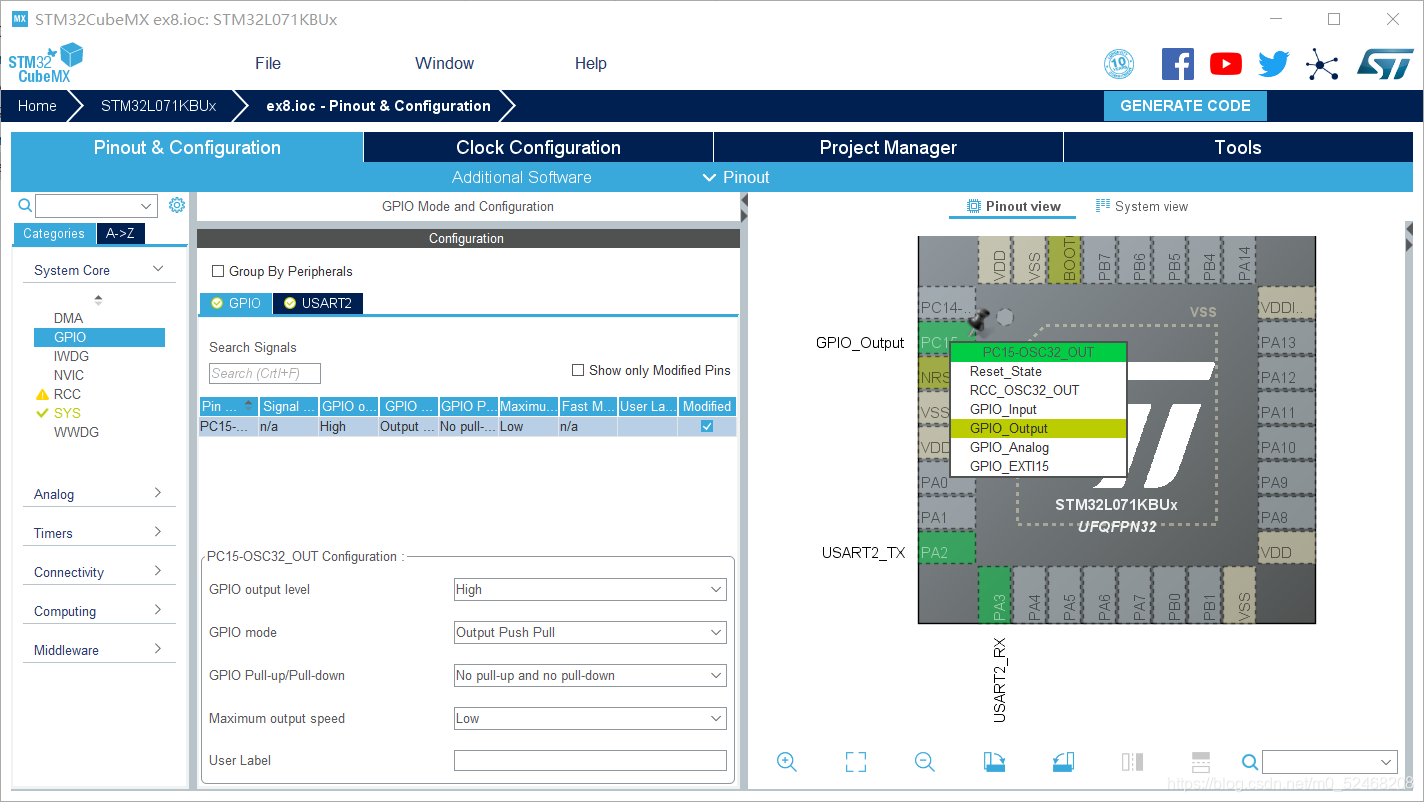Click the pin search magnifier icon
This screenshot has width=1424, height=802.
[1250, 762]
